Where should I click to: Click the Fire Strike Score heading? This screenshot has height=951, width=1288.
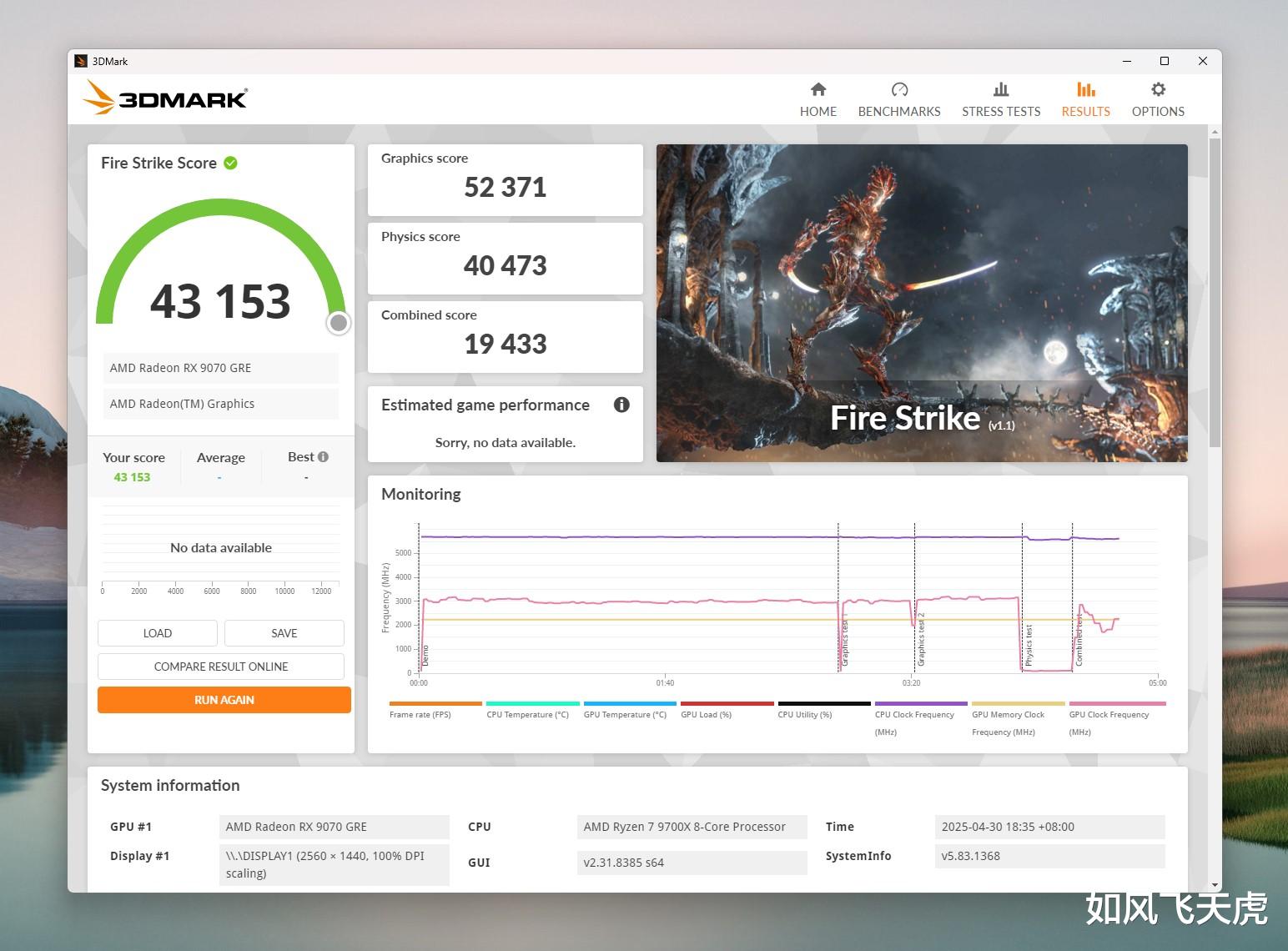(x=158, y=163)
